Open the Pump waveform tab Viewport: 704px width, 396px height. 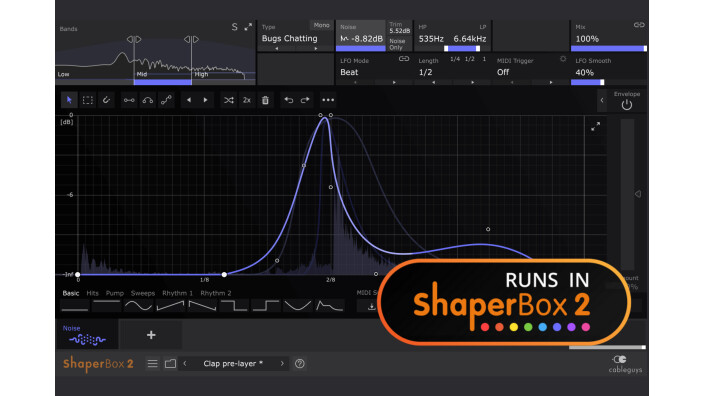click(115, 293)
